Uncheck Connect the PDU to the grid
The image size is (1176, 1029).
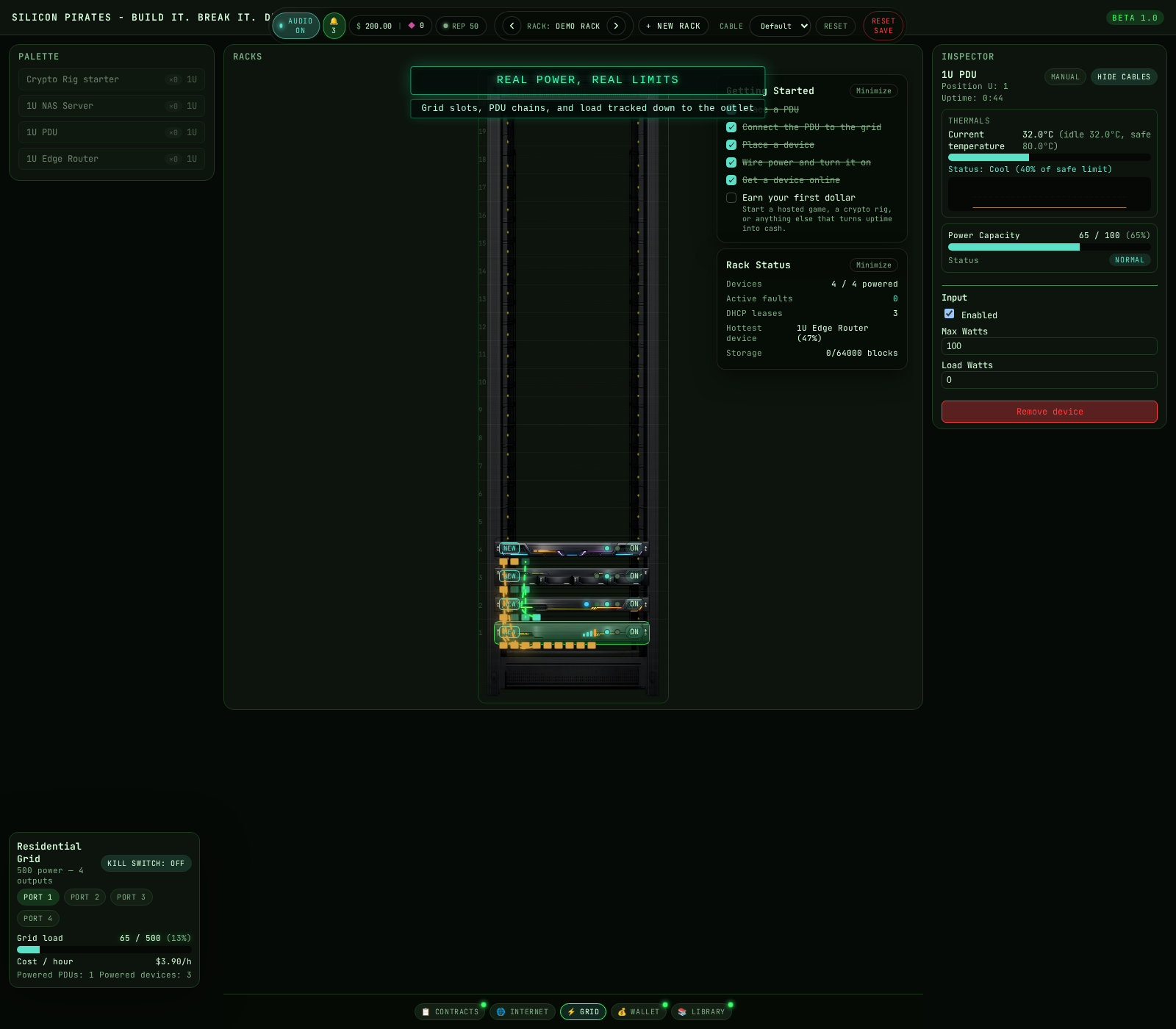[x=731, y=127]
